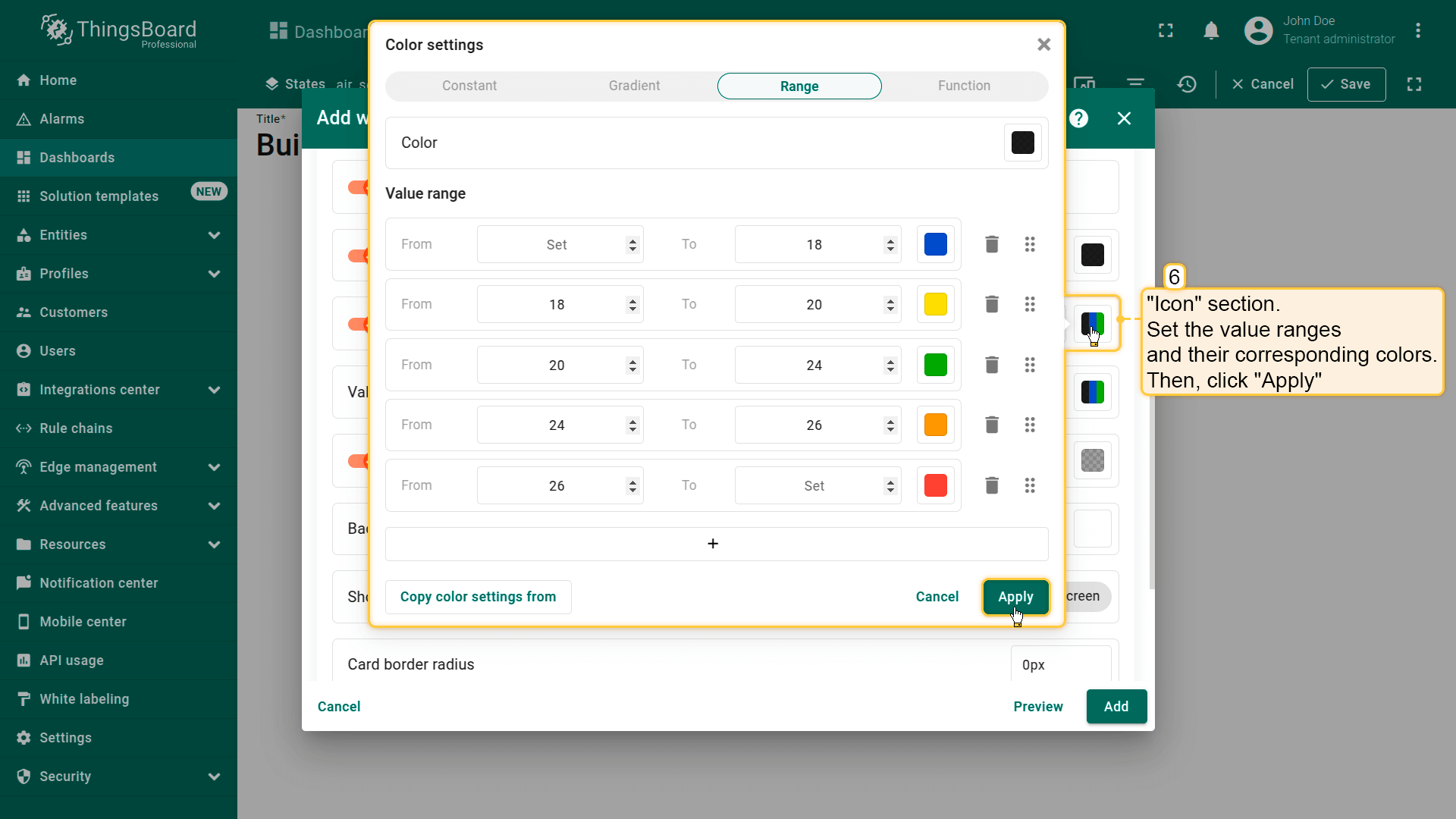Screen dimensions: 1456x819
Task: Grab drag handle of 20-24 range row
Action: (x=1029, y=366)
